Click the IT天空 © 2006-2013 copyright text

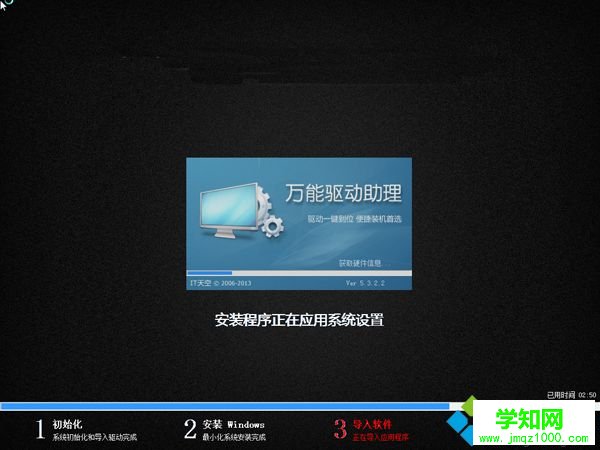click(x=221, y=283)
